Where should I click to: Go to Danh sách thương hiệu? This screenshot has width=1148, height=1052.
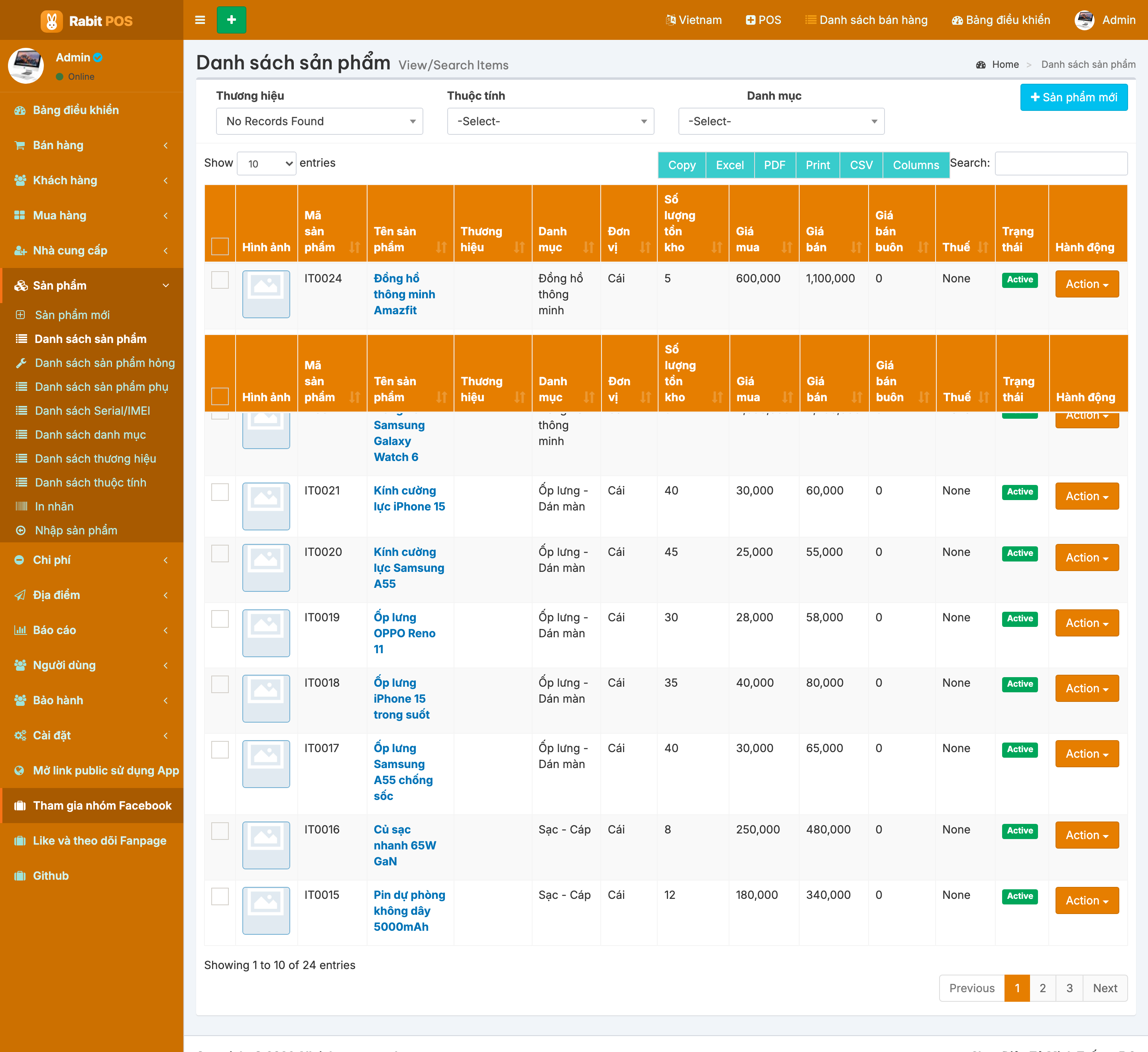point(95,459)
